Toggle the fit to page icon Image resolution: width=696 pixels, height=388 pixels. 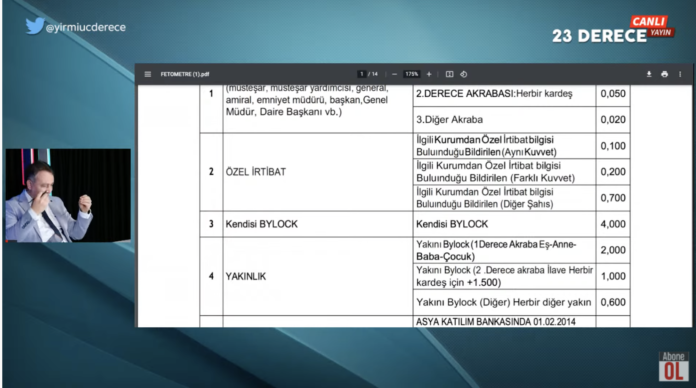pyautogui.click(x=449, y=74)
